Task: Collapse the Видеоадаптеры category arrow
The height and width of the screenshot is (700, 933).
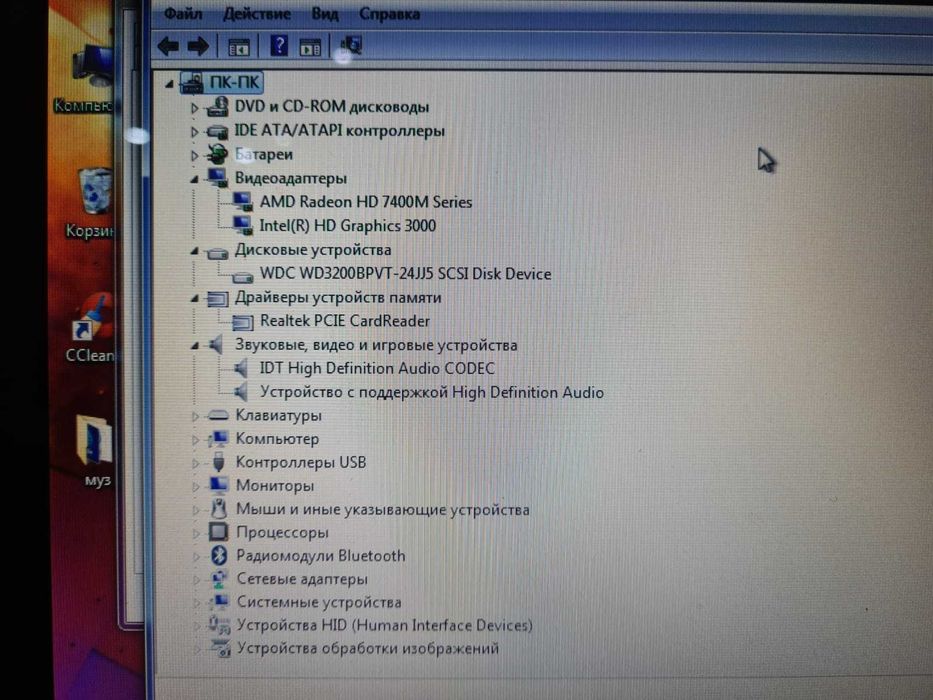Action: 195,179
